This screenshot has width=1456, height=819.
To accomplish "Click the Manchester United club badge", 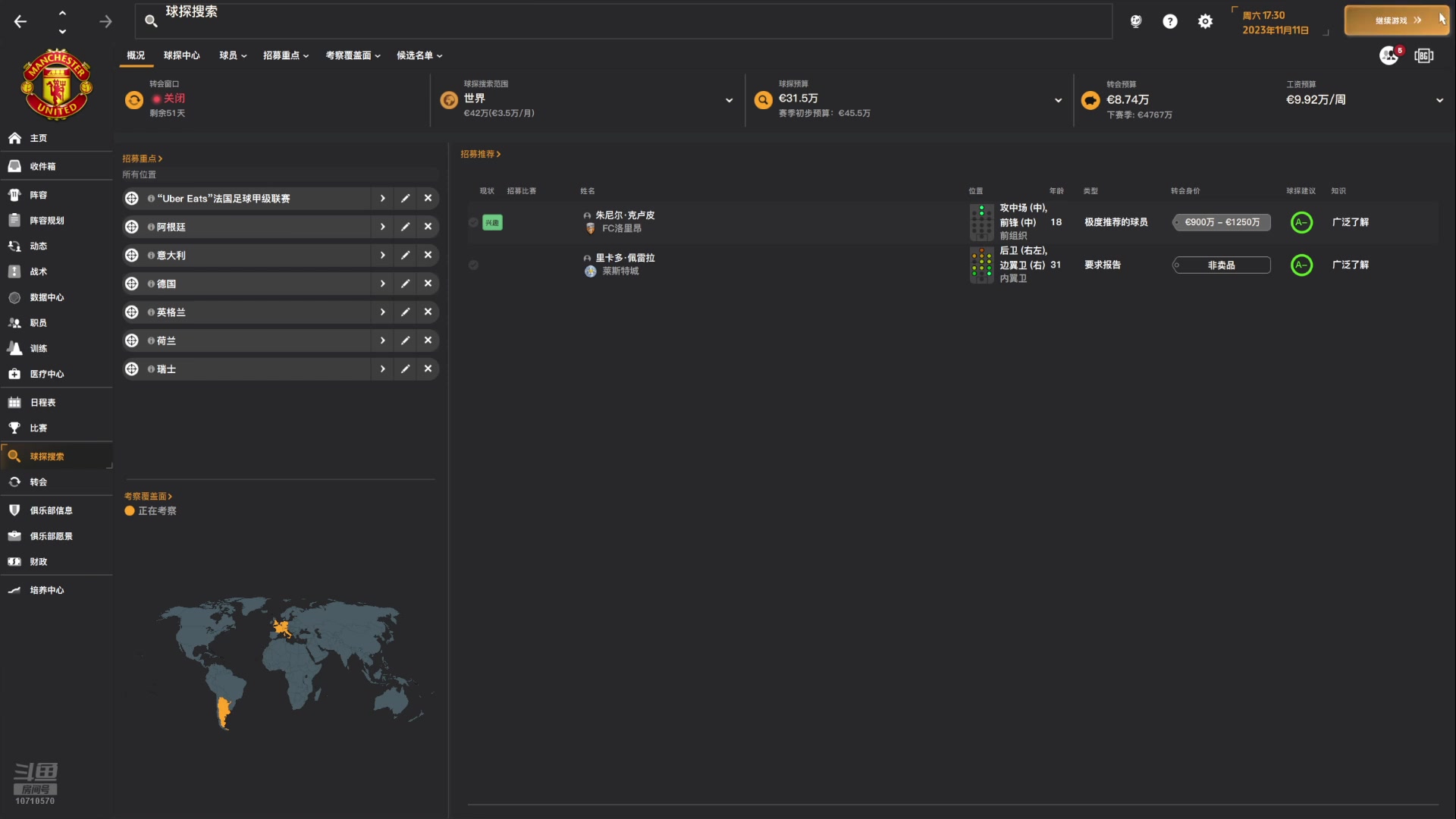I will 57,84.
